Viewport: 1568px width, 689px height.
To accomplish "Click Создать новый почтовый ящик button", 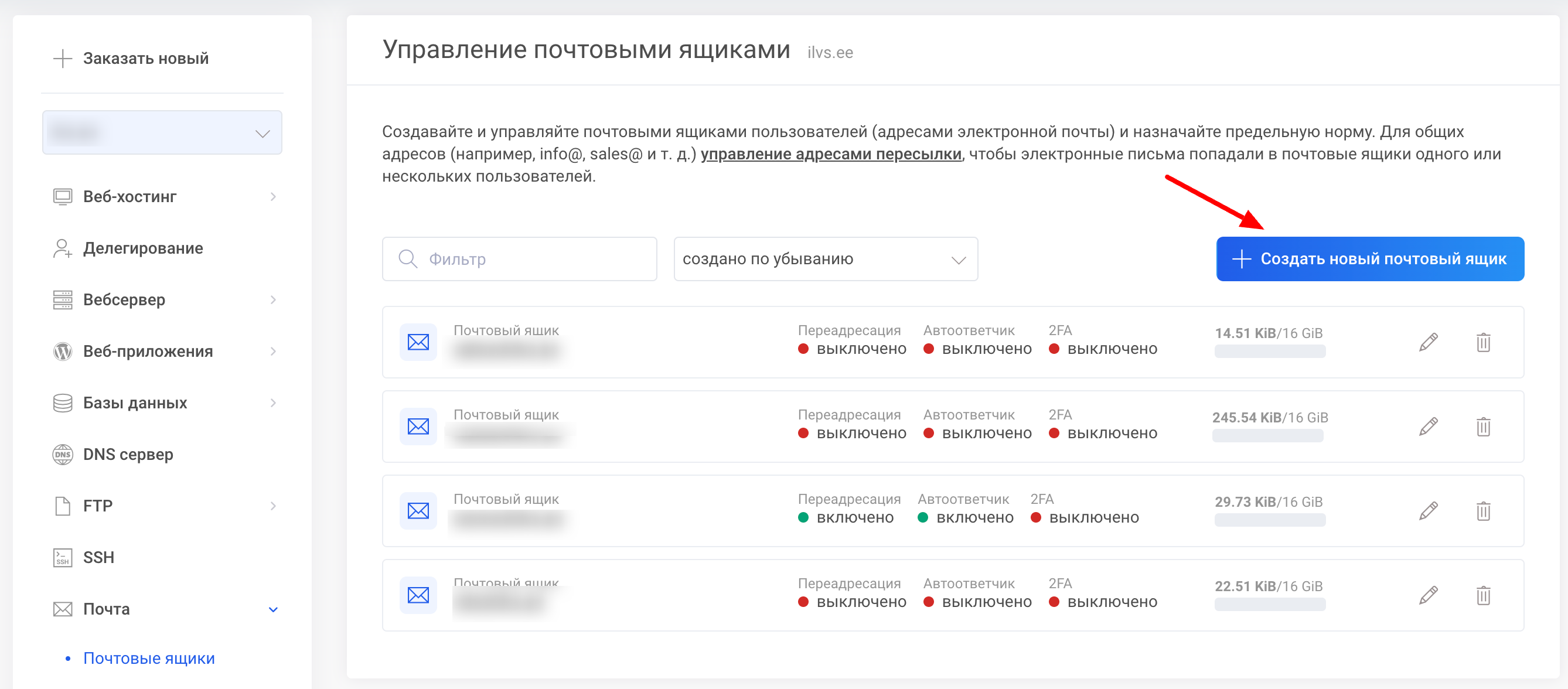I will point(1369,259).
